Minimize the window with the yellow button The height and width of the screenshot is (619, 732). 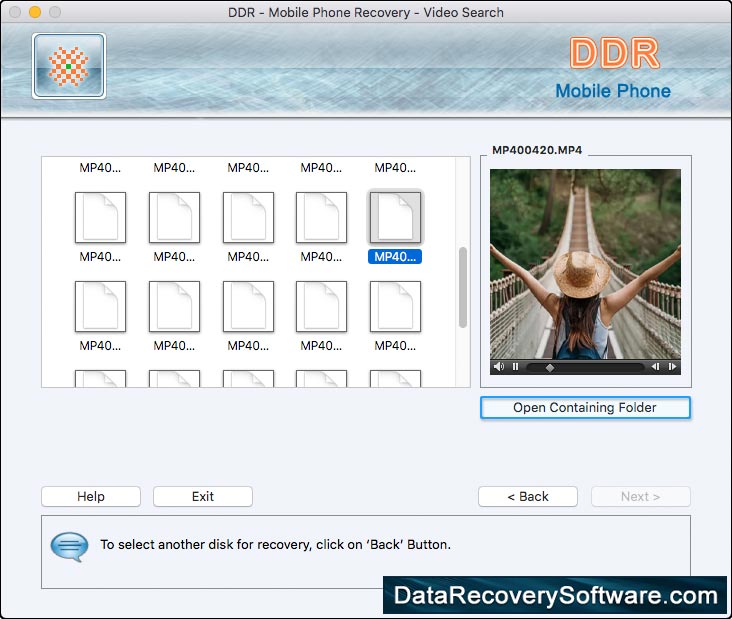click(x=35, y=12)
